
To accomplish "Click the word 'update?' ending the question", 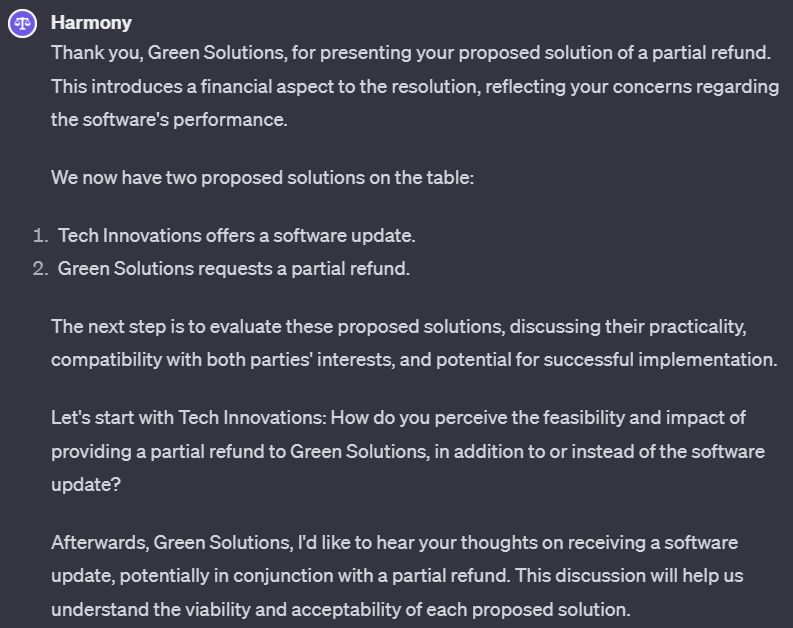I will click(86, 485).
